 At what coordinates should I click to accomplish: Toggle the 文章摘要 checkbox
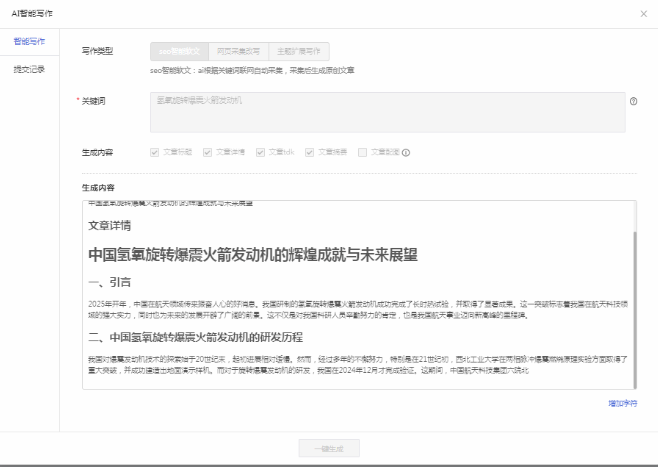tap(311, 153)
